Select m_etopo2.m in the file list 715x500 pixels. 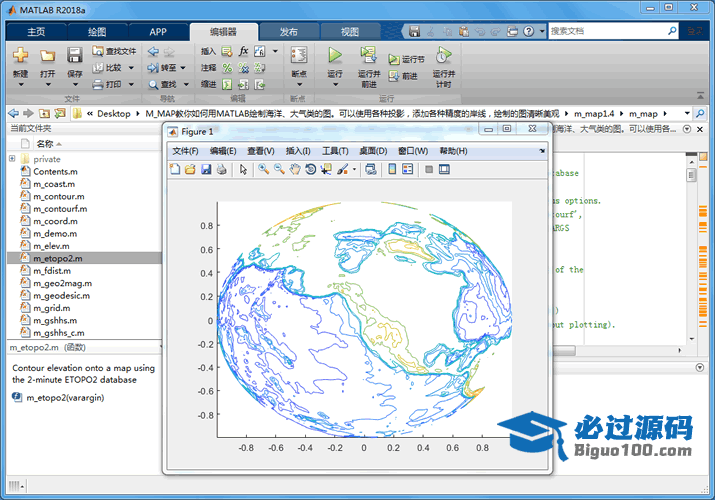(x=84, y=258)
